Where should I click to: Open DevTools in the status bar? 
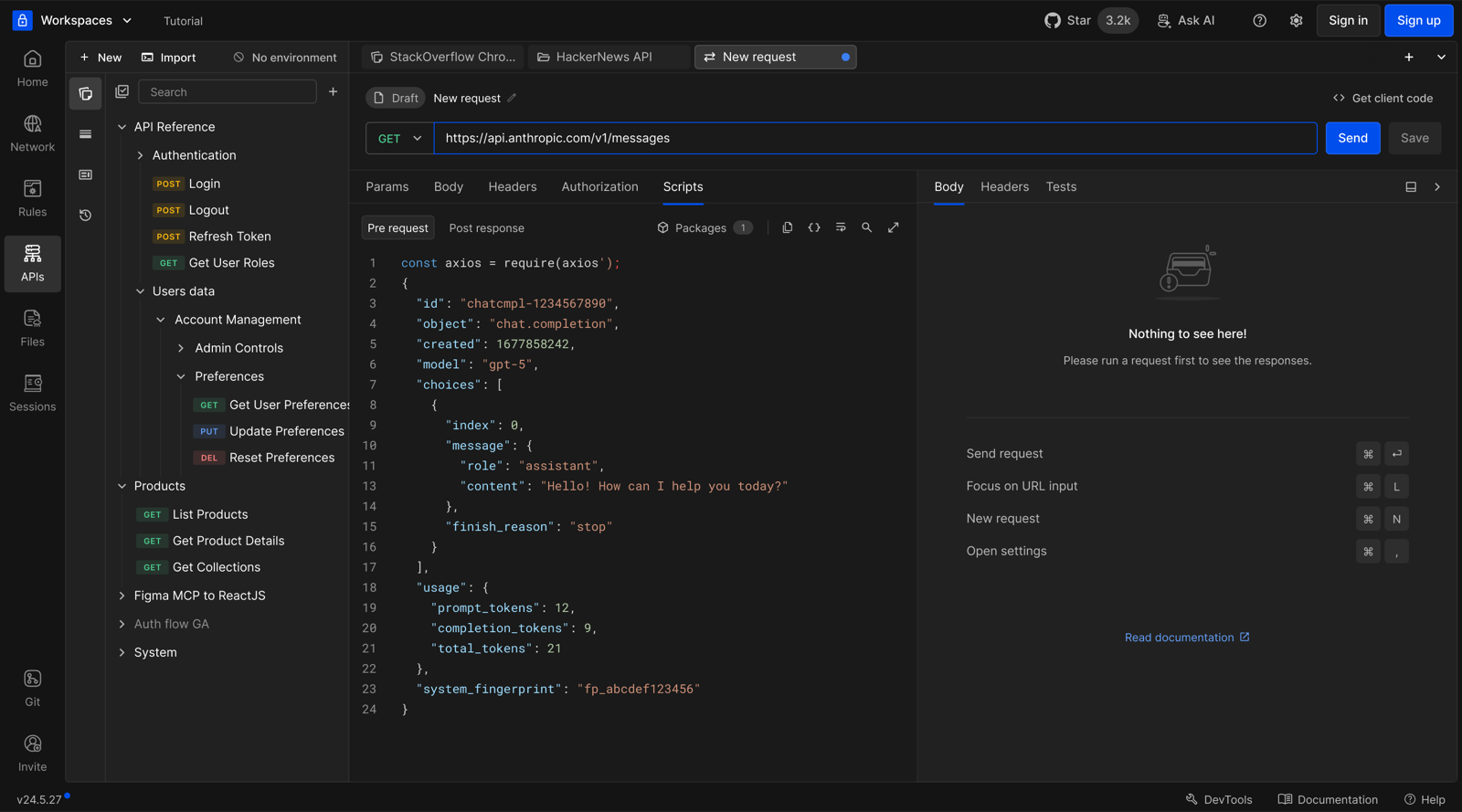tap(1219, 799)
